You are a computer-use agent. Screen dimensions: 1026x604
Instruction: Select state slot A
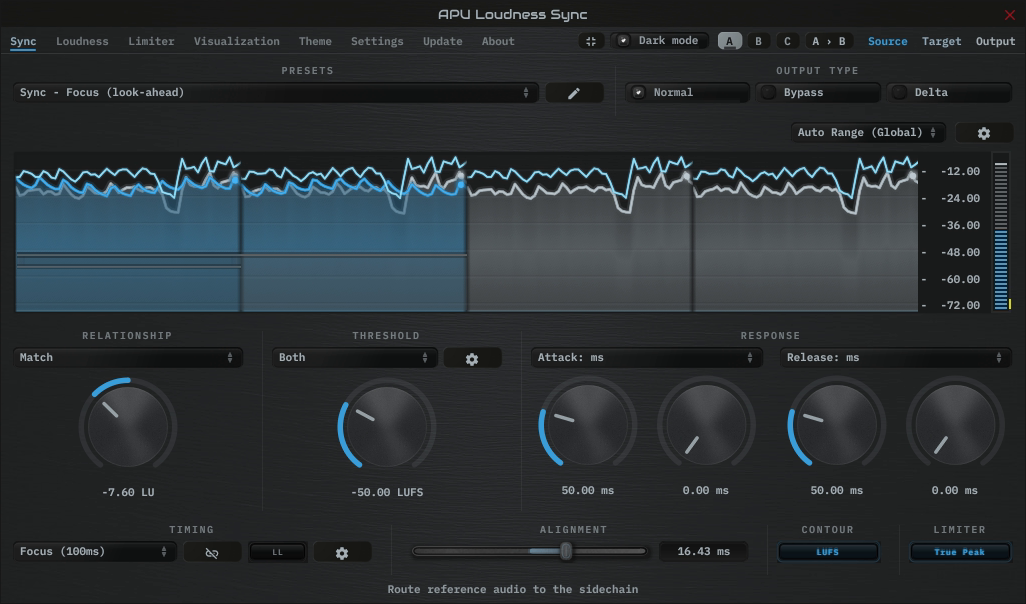[x=730, y=41]
